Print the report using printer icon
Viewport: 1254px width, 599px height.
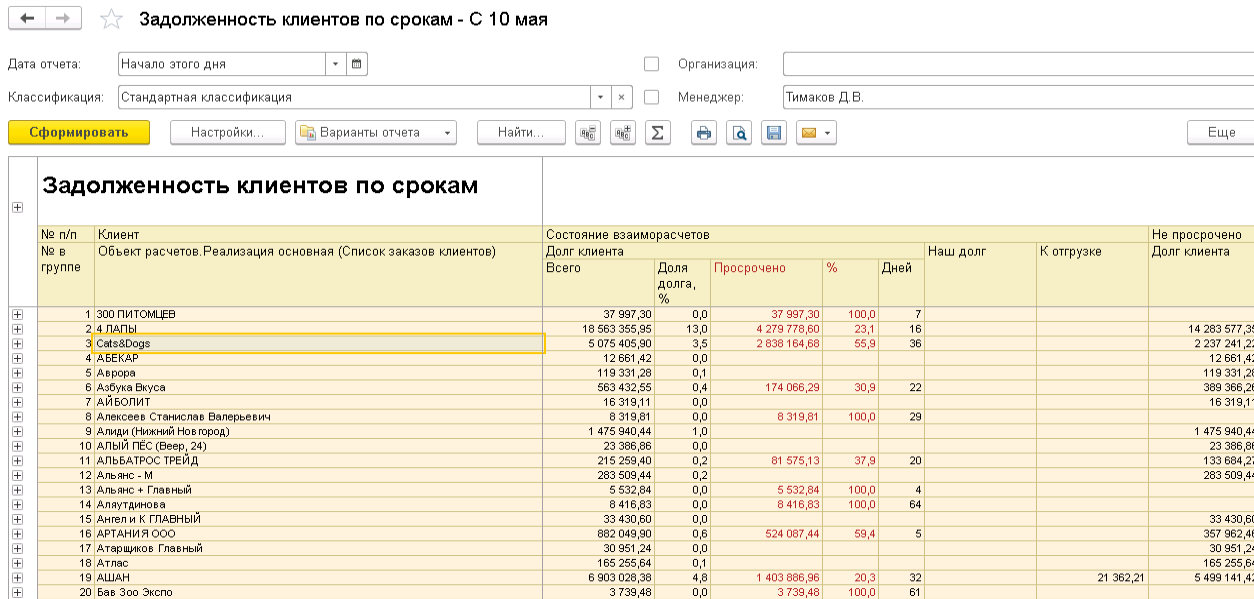pyautogui.click(x=705, y=133)
